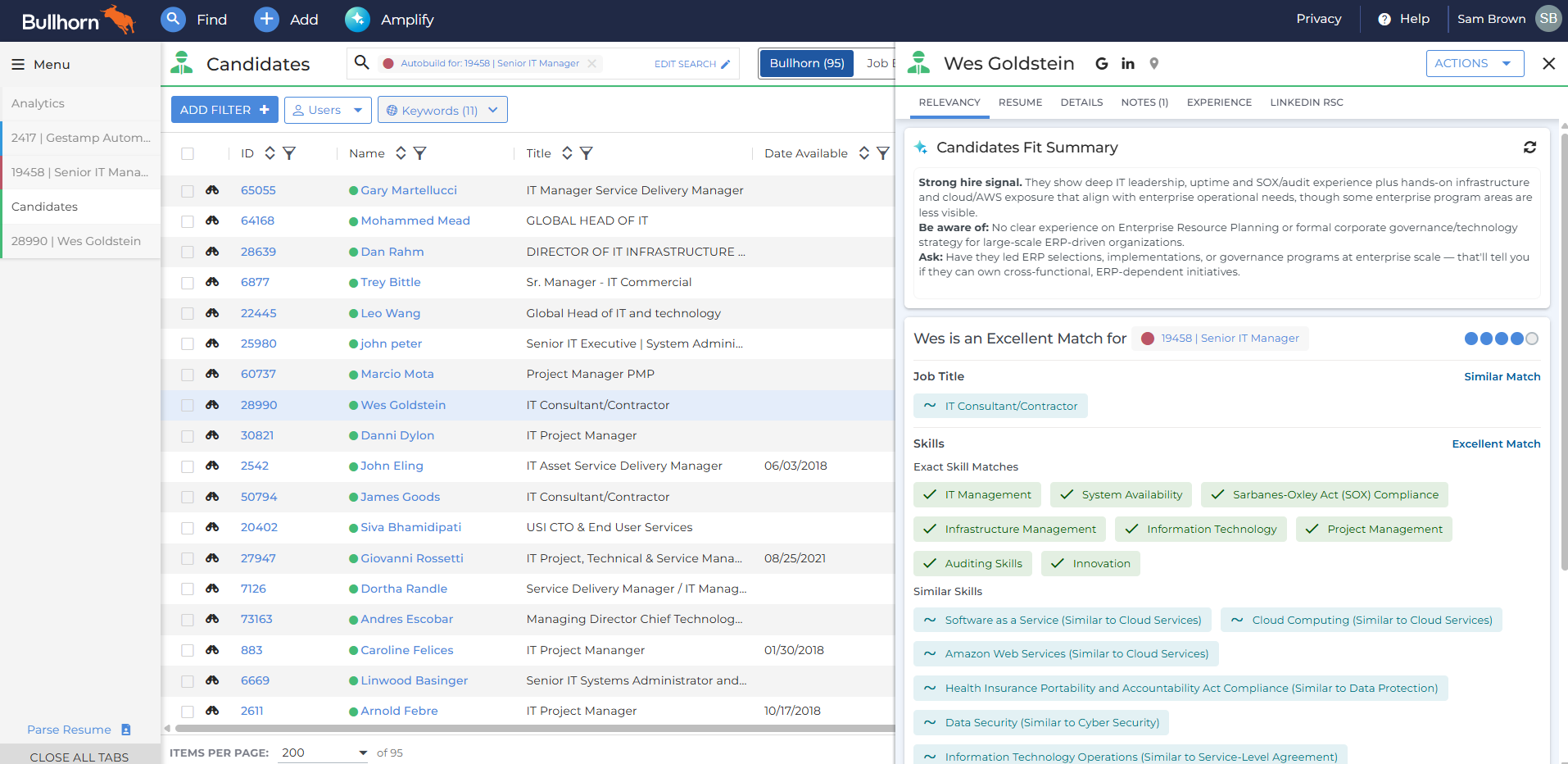1568x764 pixels.
Task: Open the ACTIONS dropdown
Action: 1475,63
